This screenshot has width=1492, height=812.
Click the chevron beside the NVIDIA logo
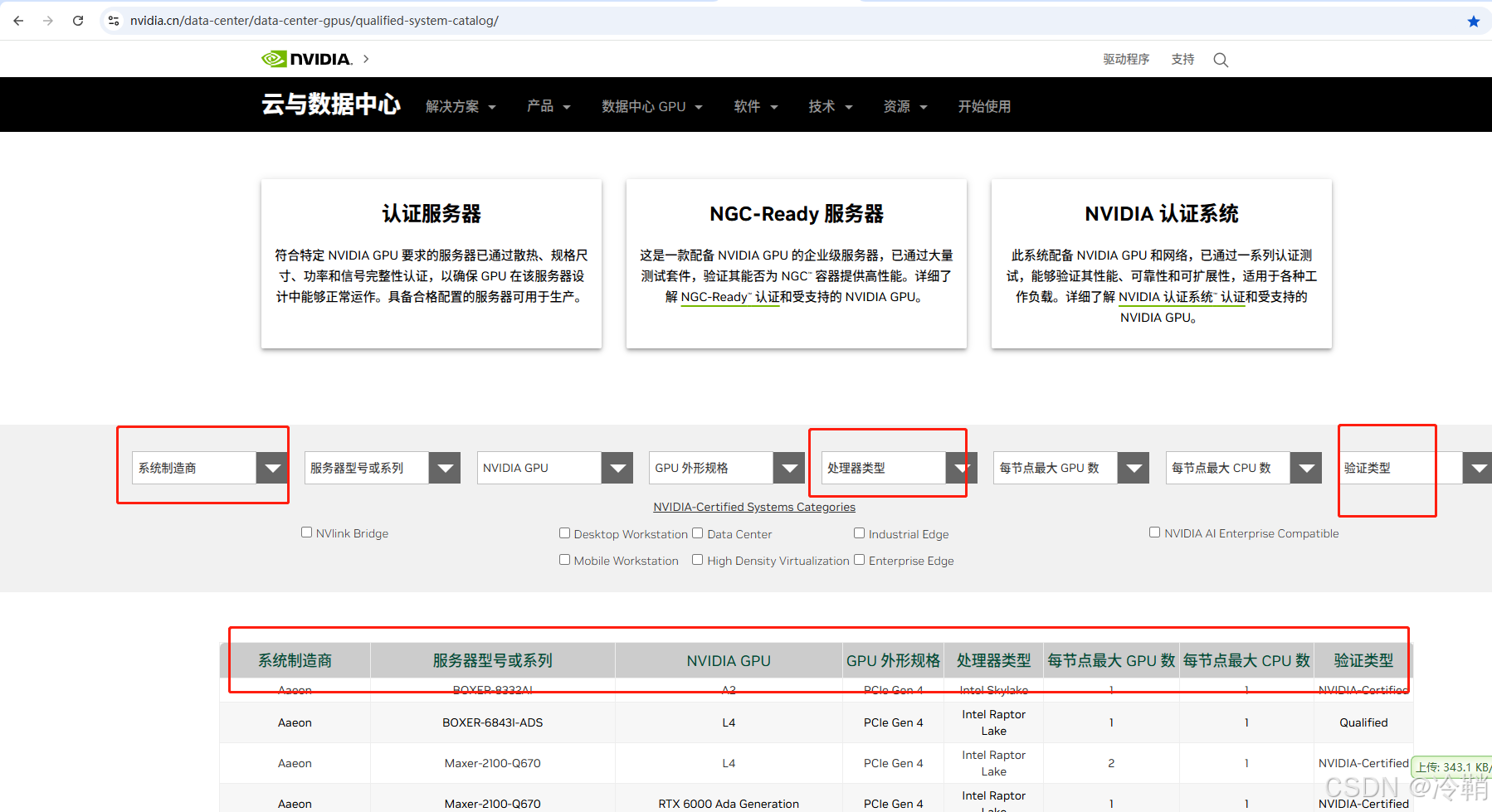coord(366,59)
